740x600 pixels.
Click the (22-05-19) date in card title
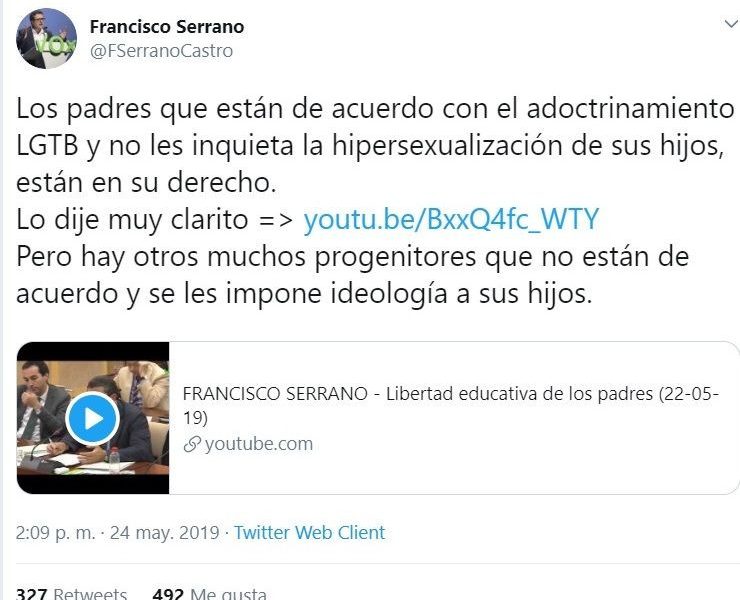coord(689,394)
